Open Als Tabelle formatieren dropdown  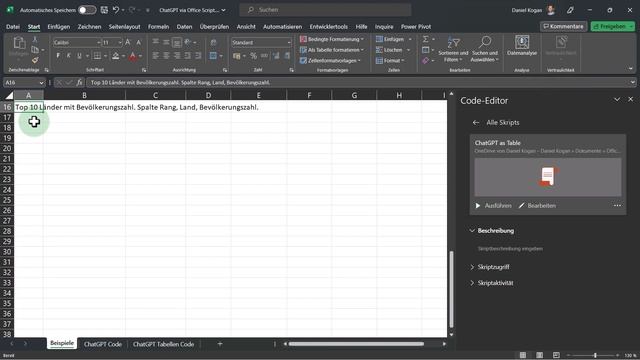(332, 50)
